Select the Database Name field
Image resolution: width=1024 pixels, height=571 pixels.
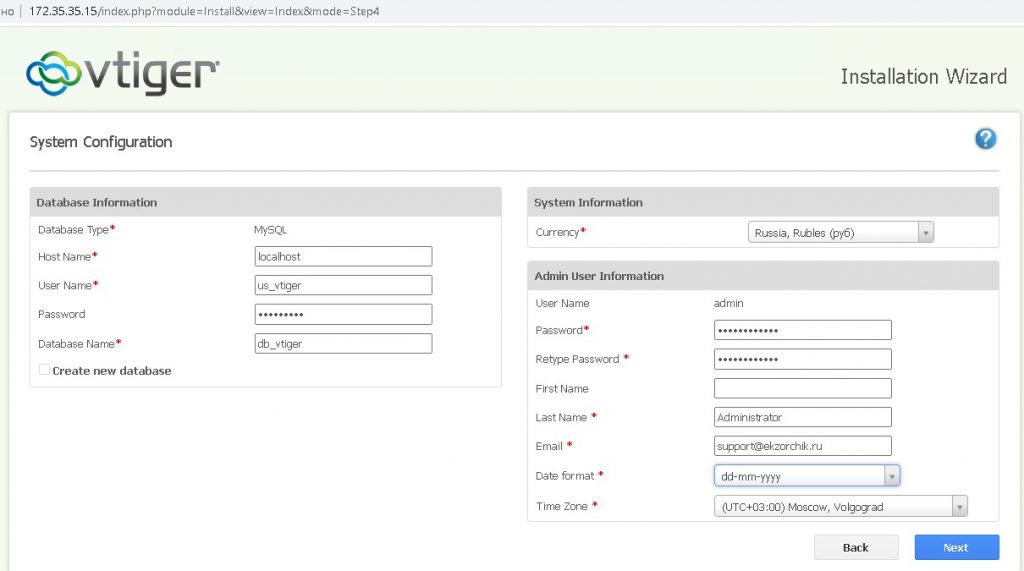(343, 344)
